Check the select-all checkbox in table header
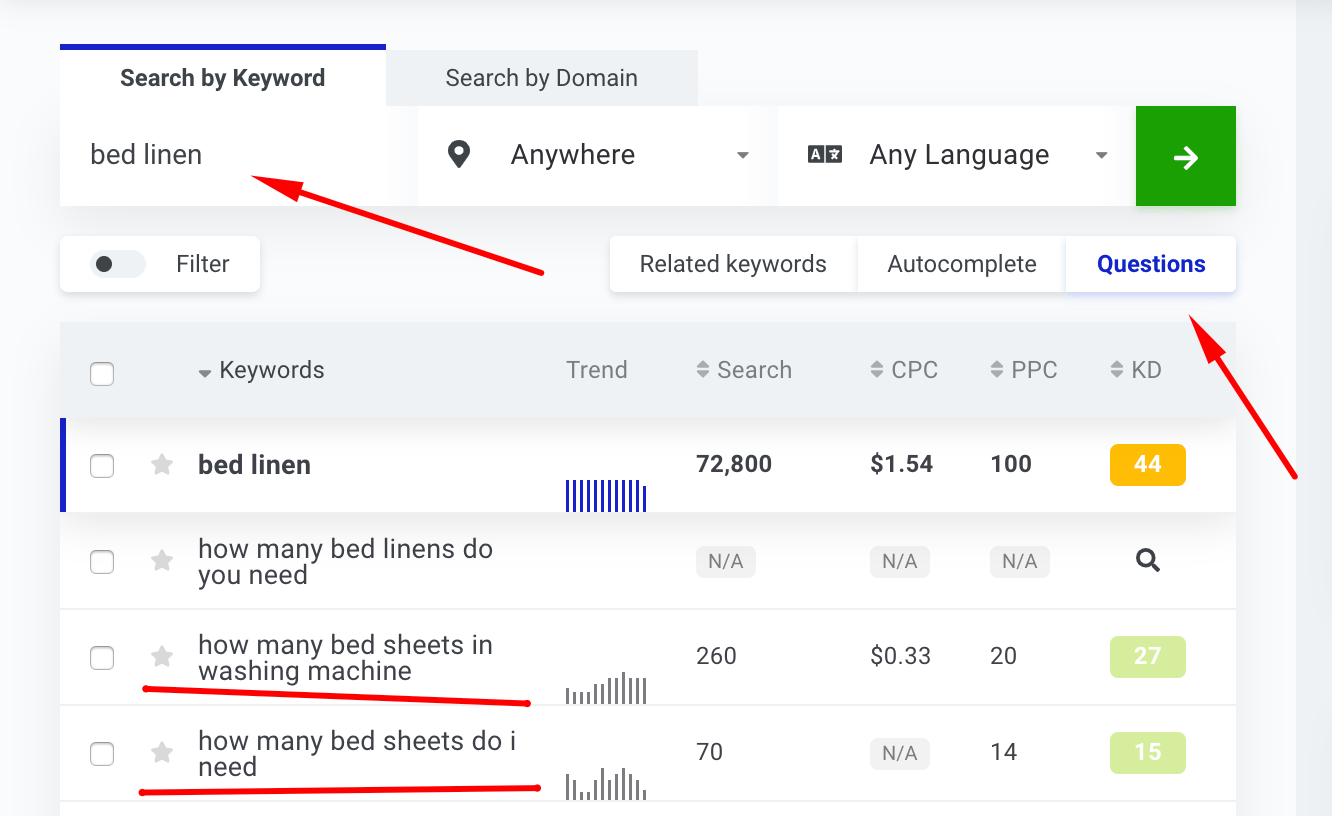The image size is (1332, 816). pyautogui.click(x=101, y=373)
